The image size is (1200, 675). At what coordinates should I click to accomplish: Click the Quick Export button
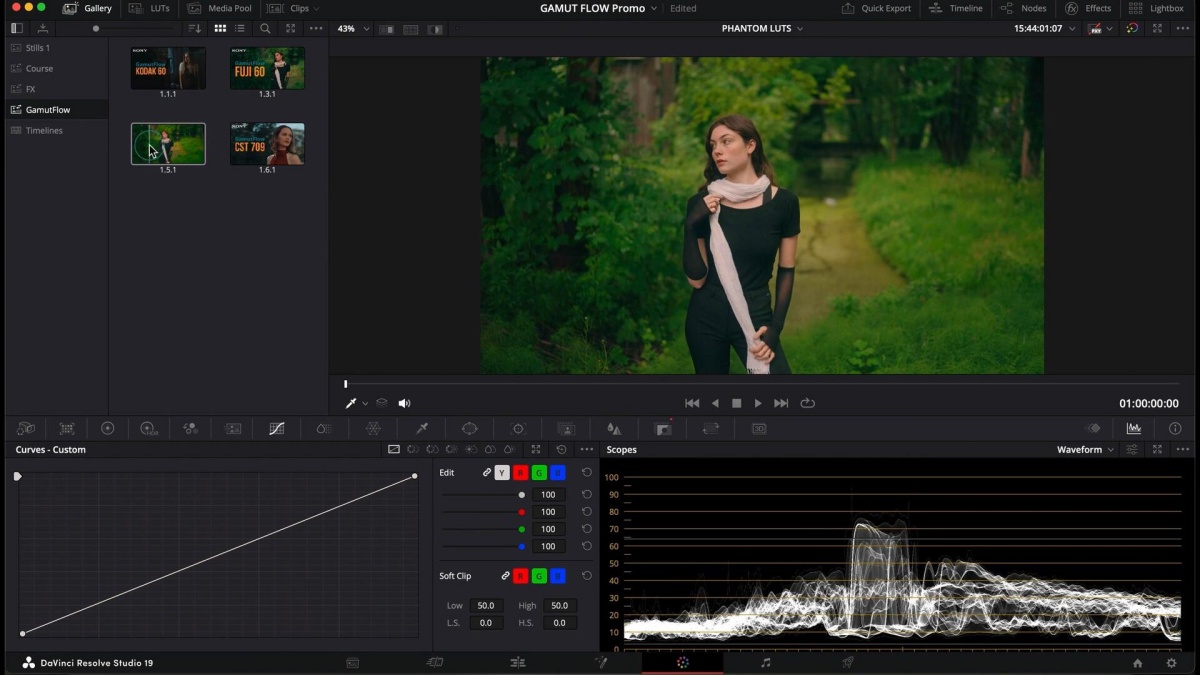[x=876, y=8]
